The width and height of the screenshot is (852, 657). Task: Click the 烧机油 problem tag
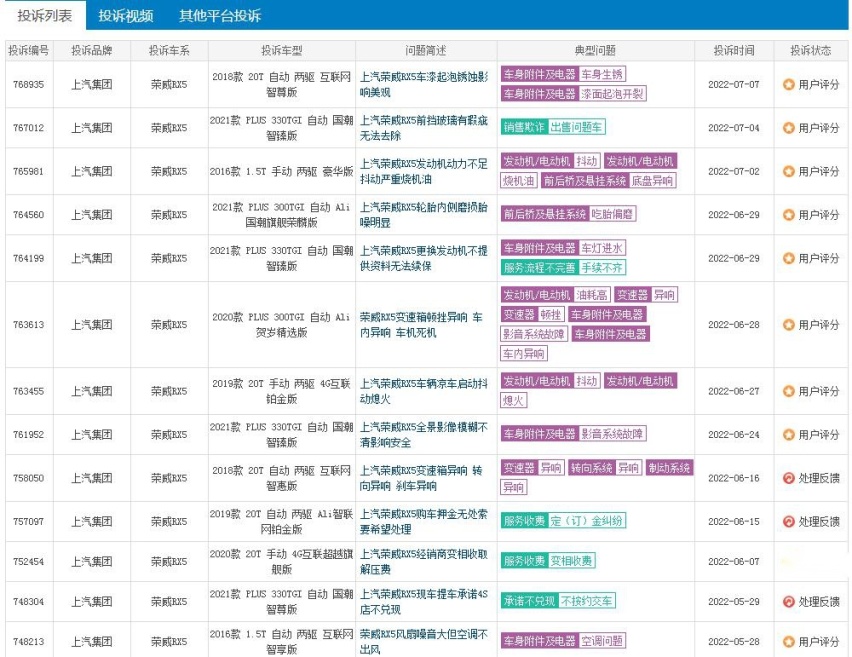click(x=518, y=180)
